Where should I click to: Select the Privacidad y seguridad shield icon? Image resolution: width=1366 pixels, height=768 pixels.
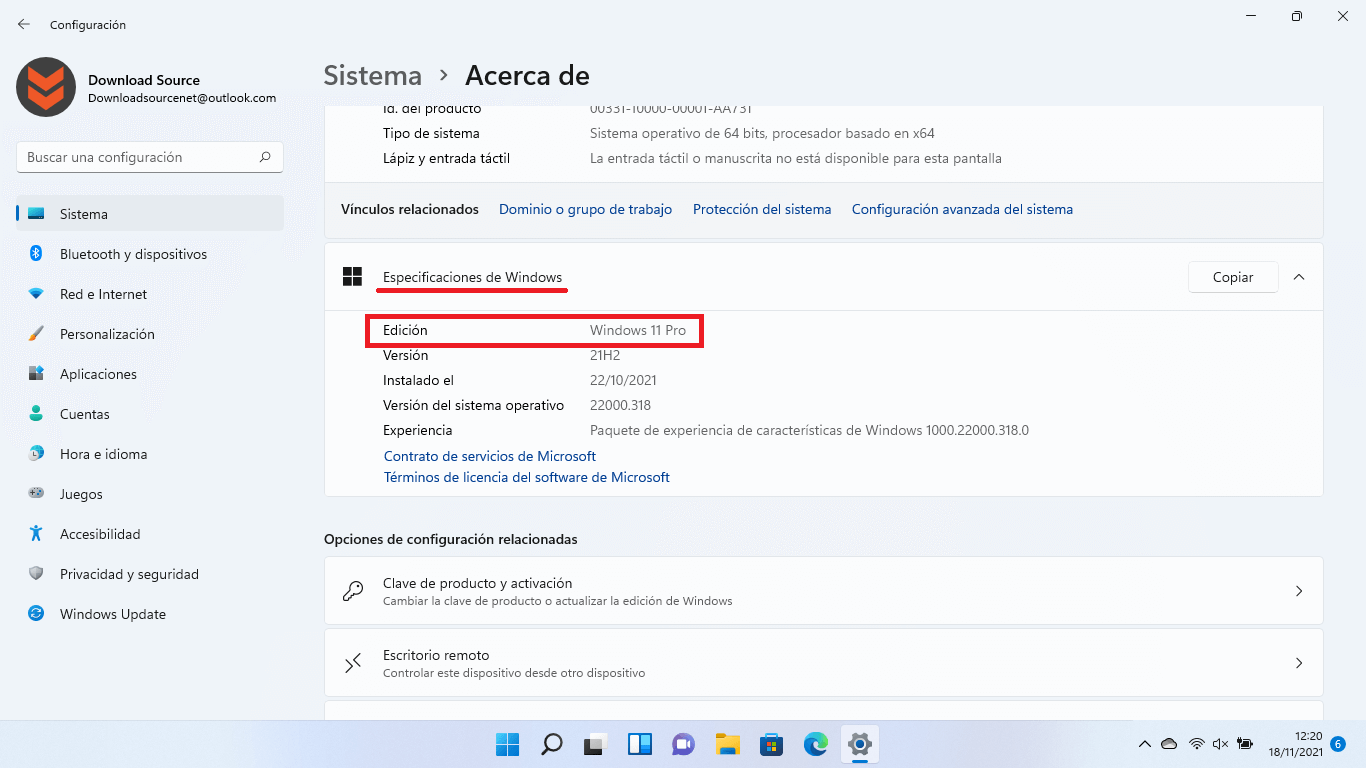[x=36, y=574]
